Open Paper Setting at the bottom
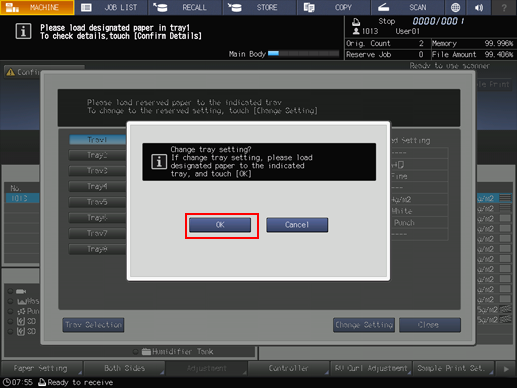 (x=42, y=368)
